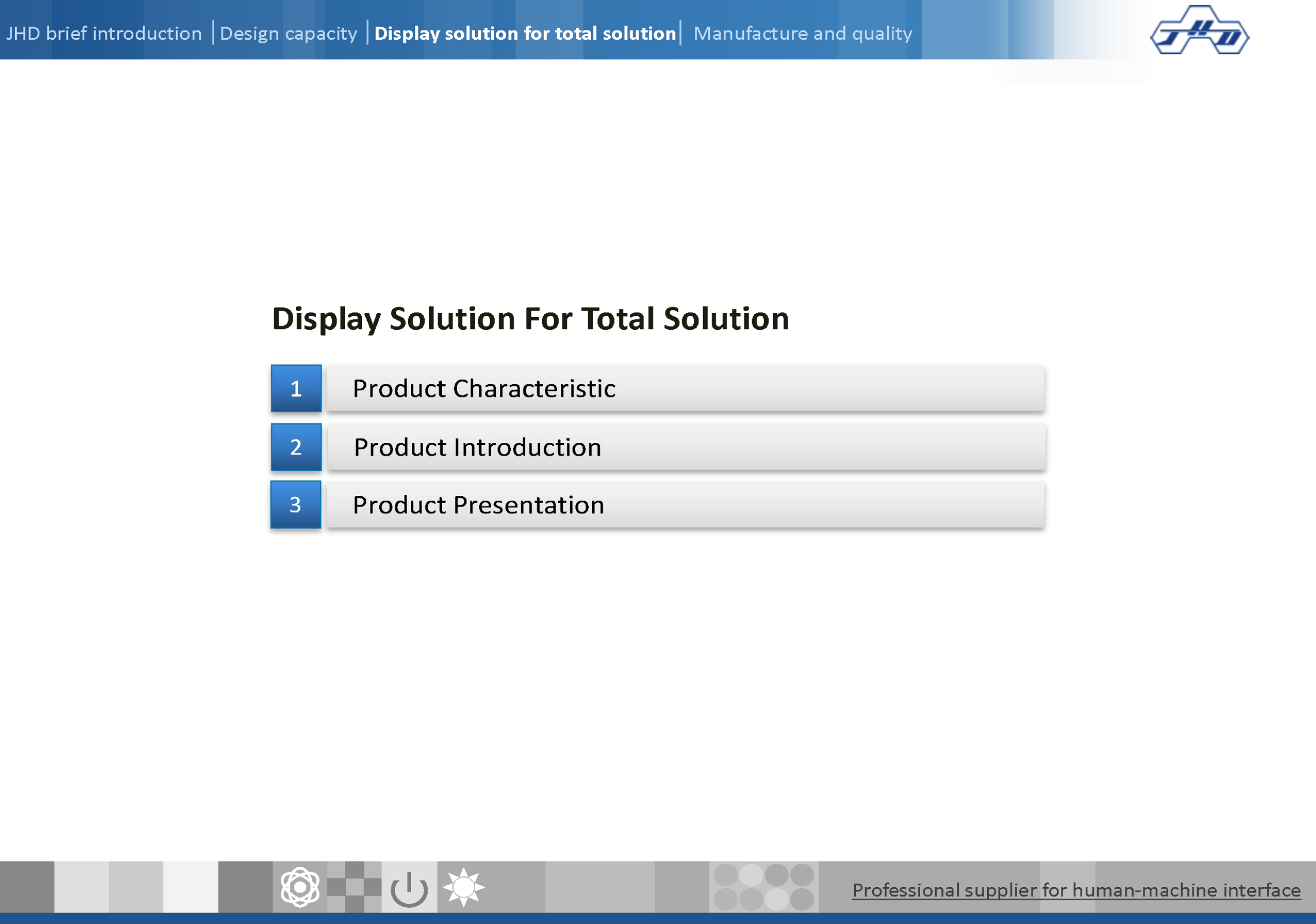Screen dimensions: 1316x924
Task: Click the blue number 1 box
Action: click(x=296, y=389)
